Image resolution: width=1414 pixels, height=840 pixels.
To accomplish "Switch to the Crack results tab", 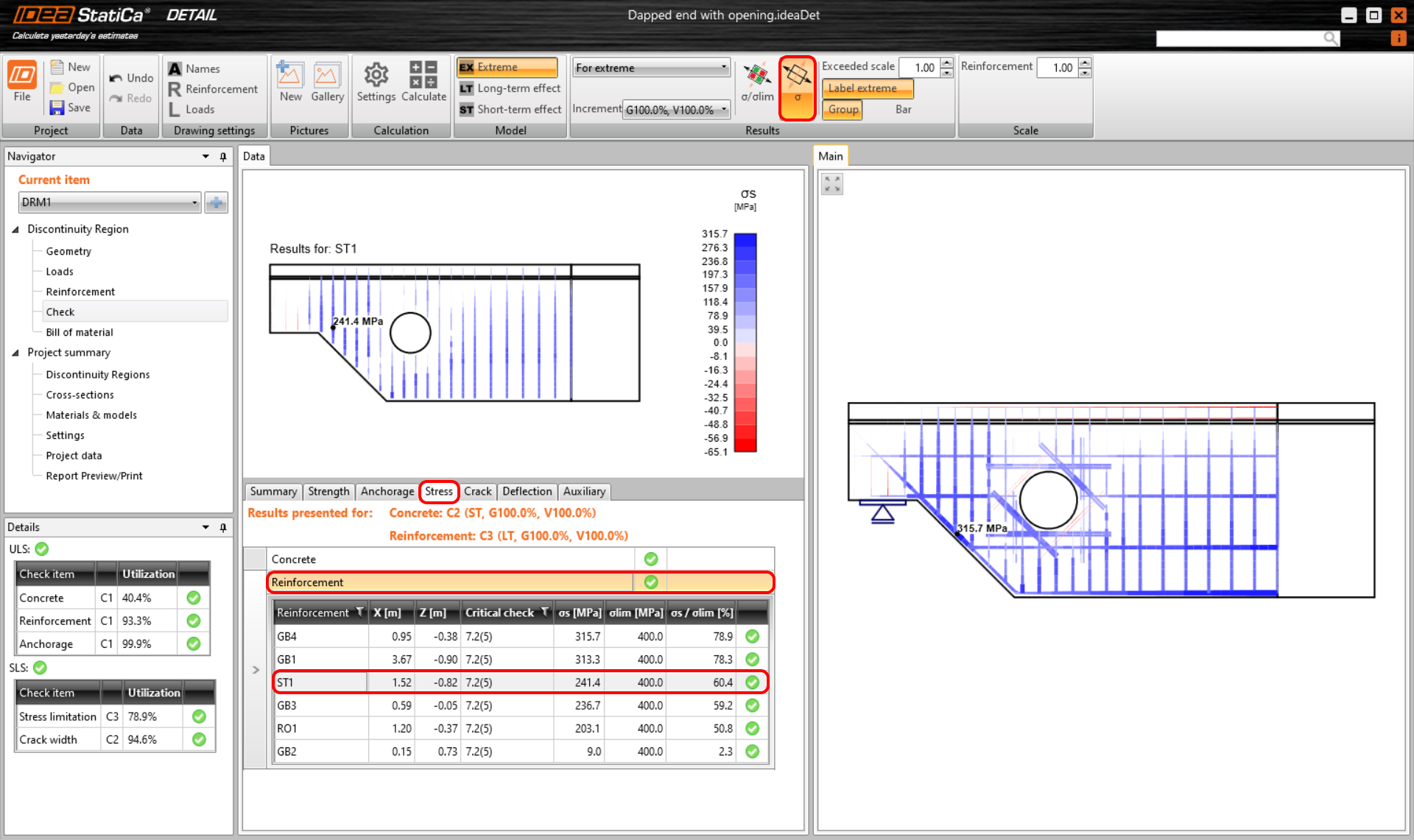I will click(x=477, y=492).
